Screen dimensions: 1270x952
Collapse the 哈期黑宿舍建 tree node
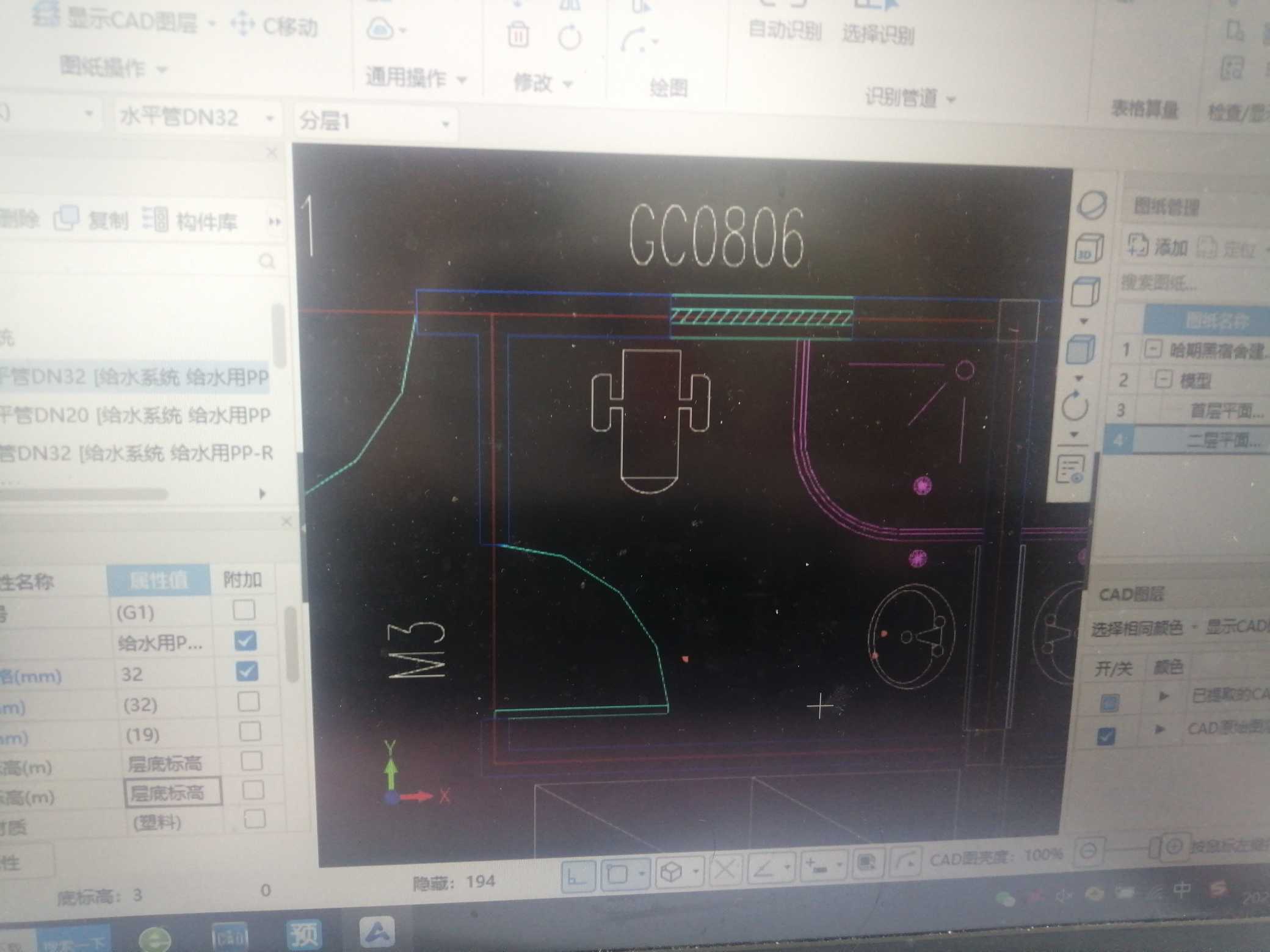click(1153, 349)
